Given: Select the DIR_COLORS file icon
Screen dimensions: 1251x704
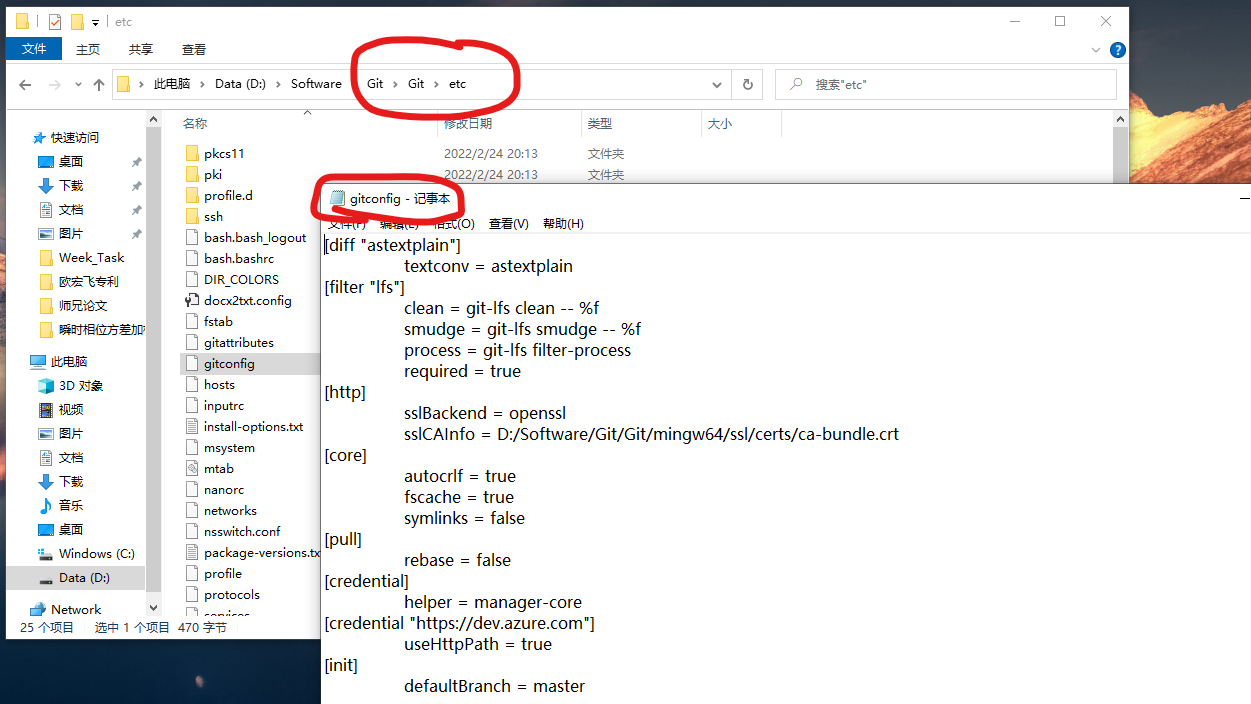Looking at the screenshot, I should (193, 280).
